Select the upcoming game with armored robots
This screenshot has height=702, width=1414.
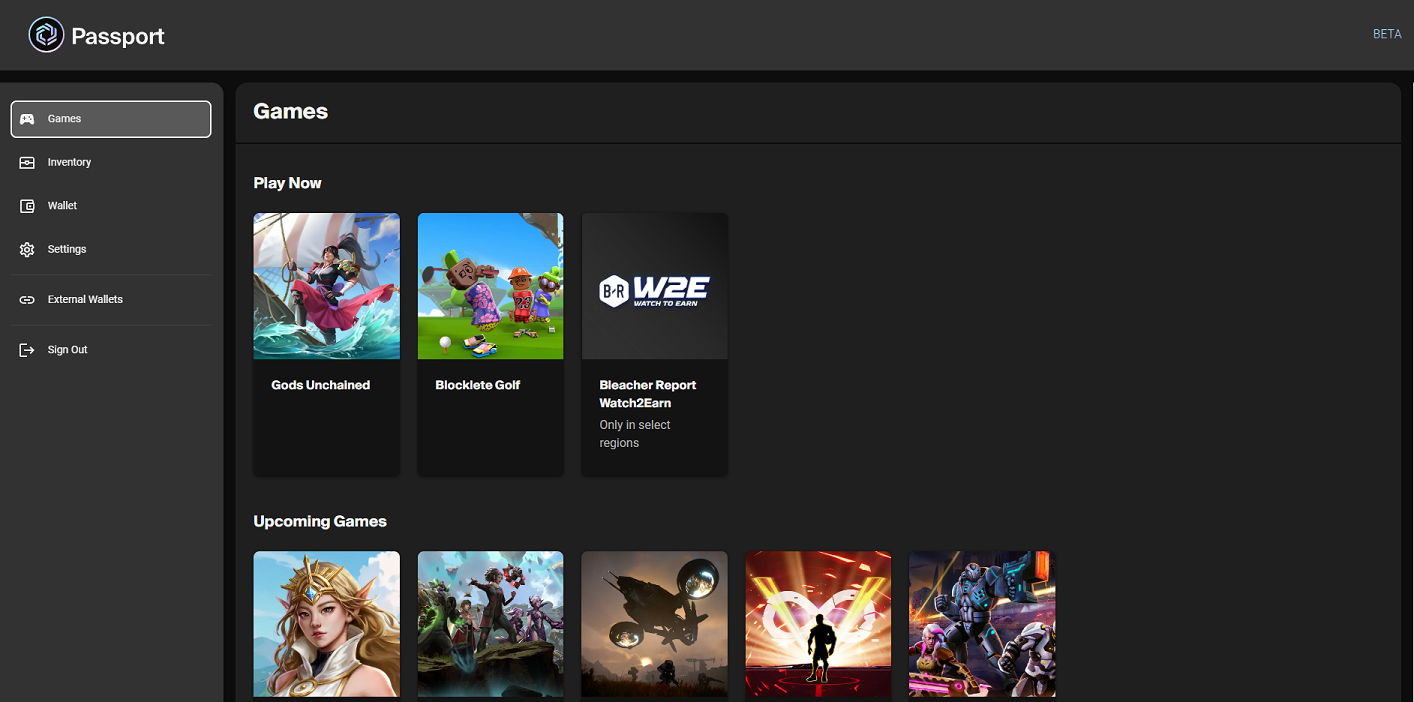[x=983, y=624]
